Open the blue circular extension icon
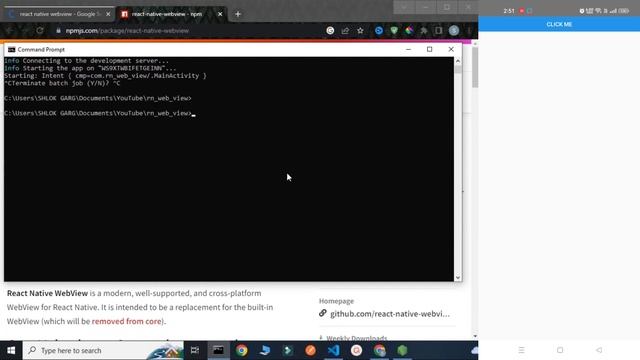This screenshot has height=360, width=640. tap(379, 31)
